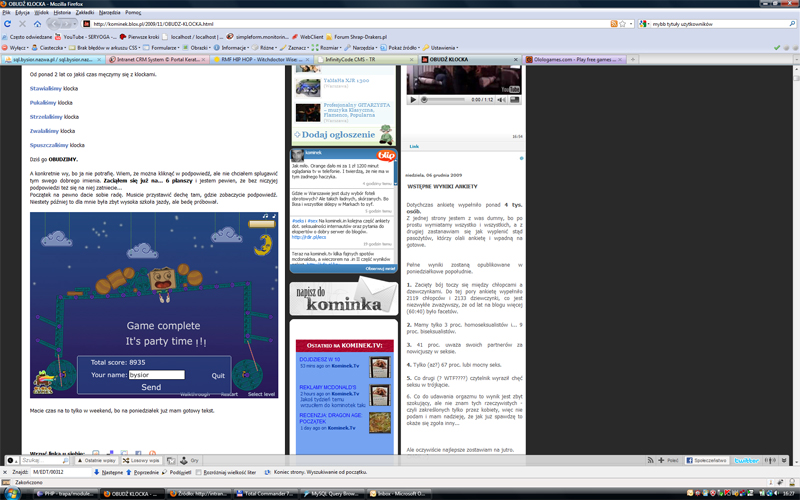Viewport: 800px width, 500px height.
Task: Click the stop loading X icon
Action: tap(22, 24)
